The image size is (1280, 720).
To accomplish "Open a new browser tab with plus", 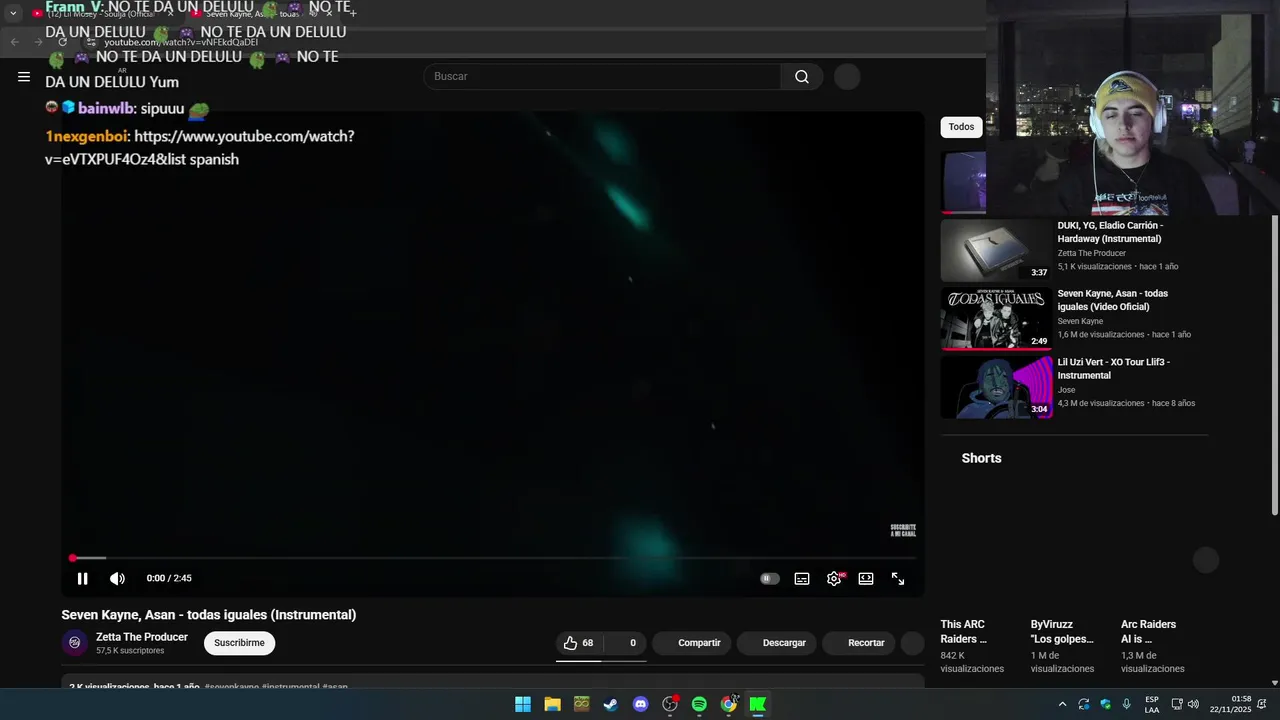I will 352,13.
